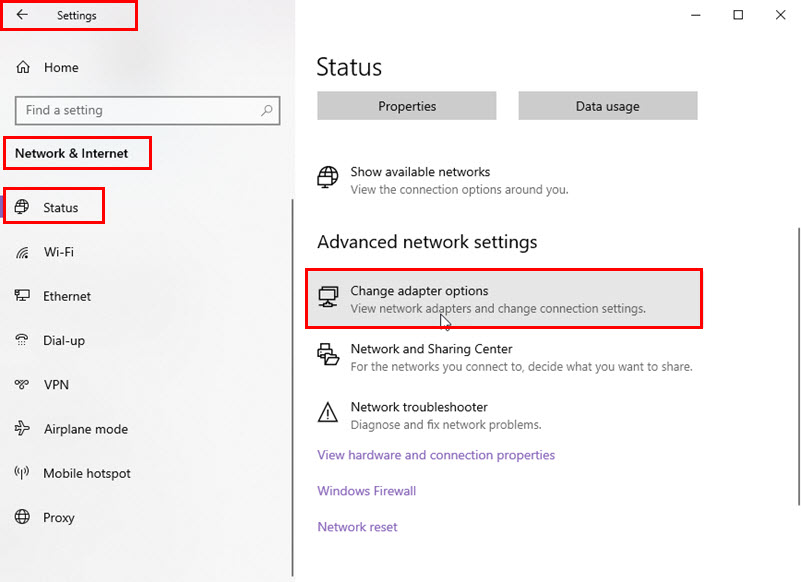The height and width of the screenshot is (582, 801).
Task: Click the Mobile hotspot antenna icon
Action: [21, 473]
